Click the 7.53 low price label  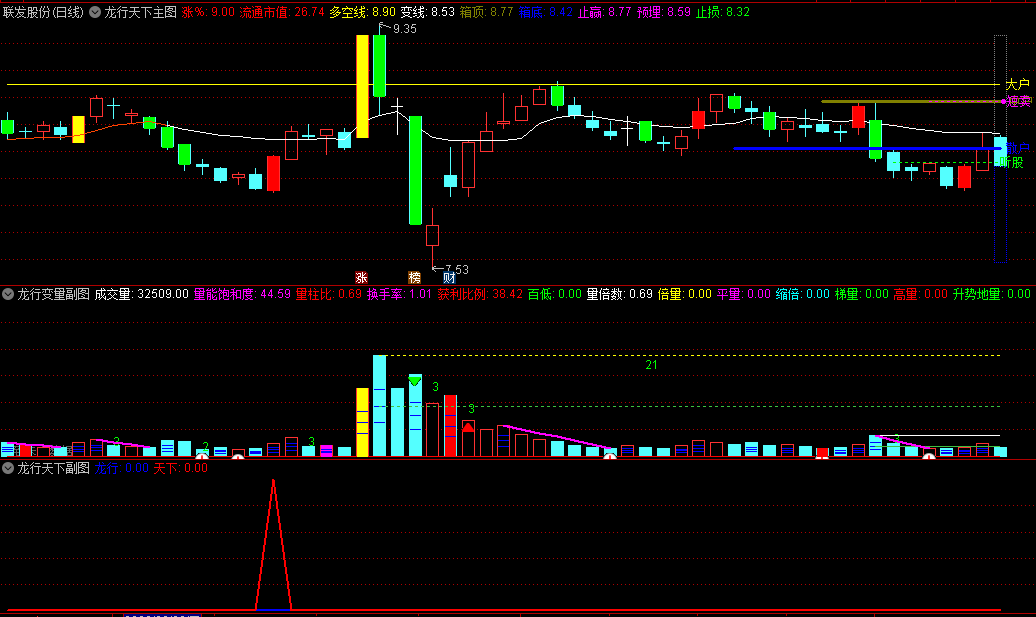coord(457,270)
